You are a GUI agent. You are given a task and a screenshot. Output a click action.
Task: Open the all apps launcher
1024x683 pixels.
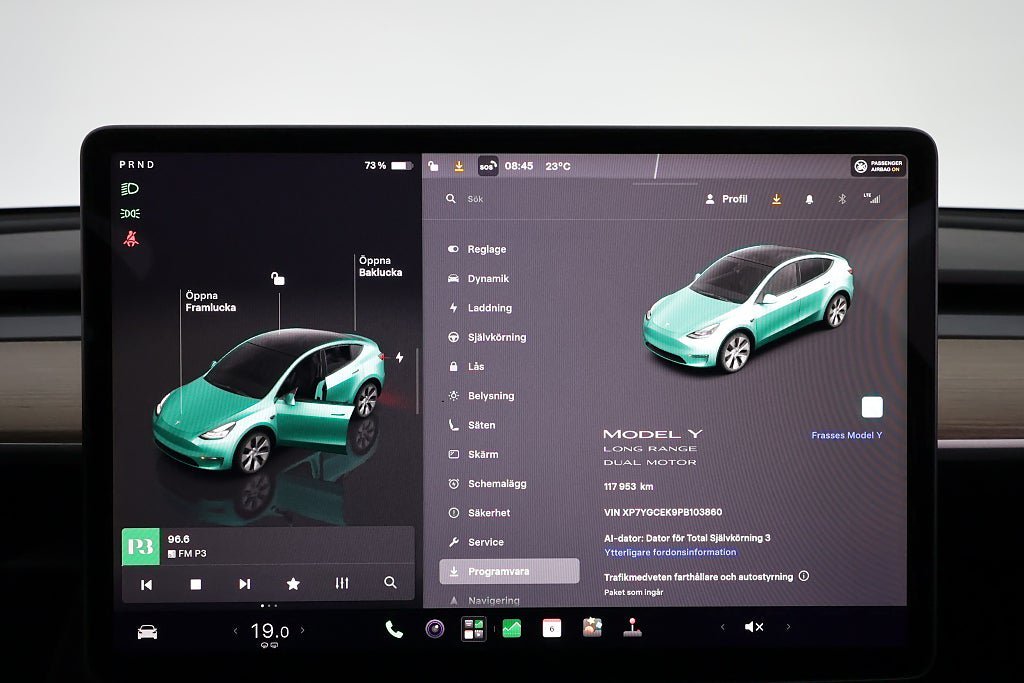coord(473,629)
